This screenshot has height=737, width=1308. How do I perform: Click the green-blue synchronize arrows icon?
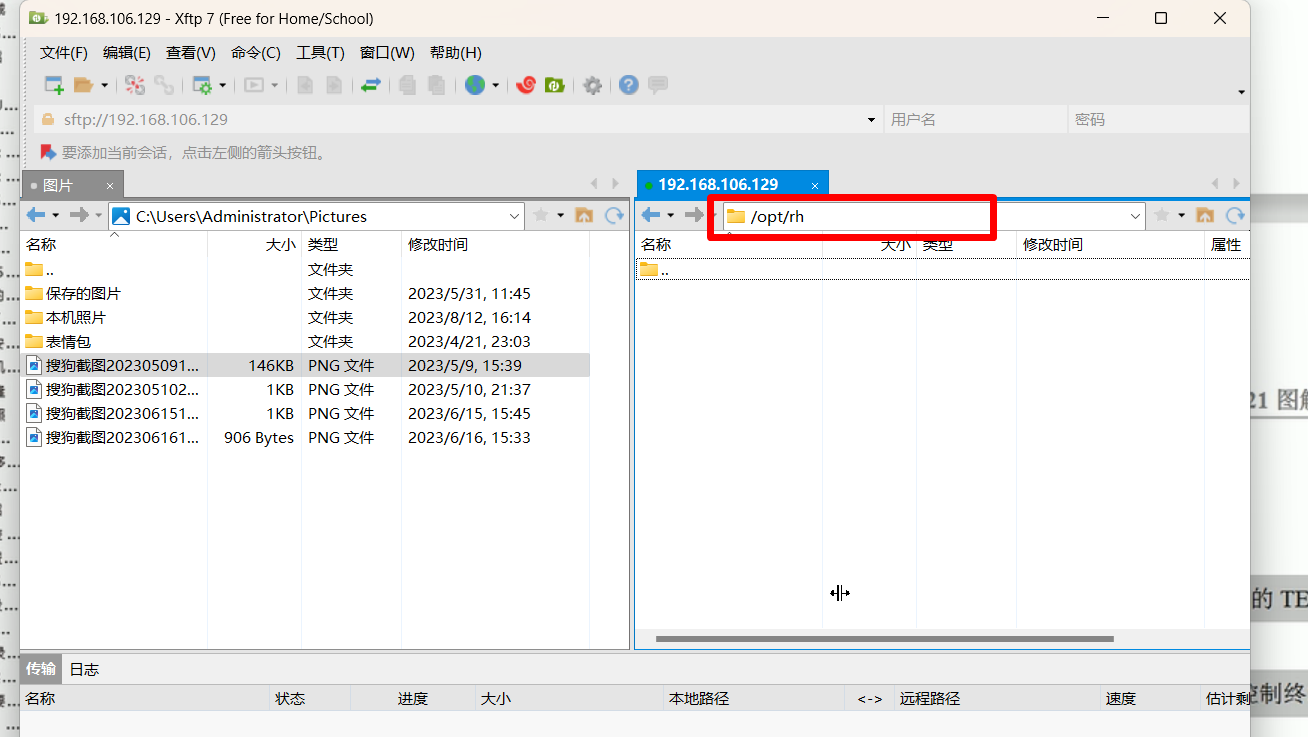point(371,86)
